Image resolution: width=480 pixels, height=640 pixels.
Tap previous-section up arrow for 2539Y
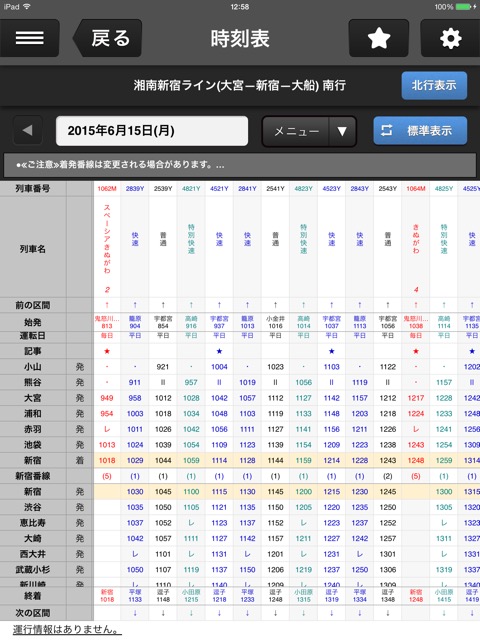click(x=163, y=305)
